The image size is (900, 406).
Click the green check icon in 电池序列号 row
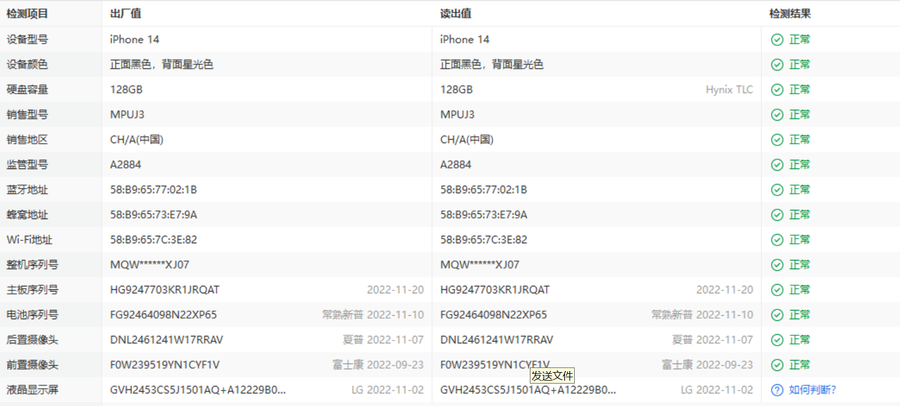[777, 315]
